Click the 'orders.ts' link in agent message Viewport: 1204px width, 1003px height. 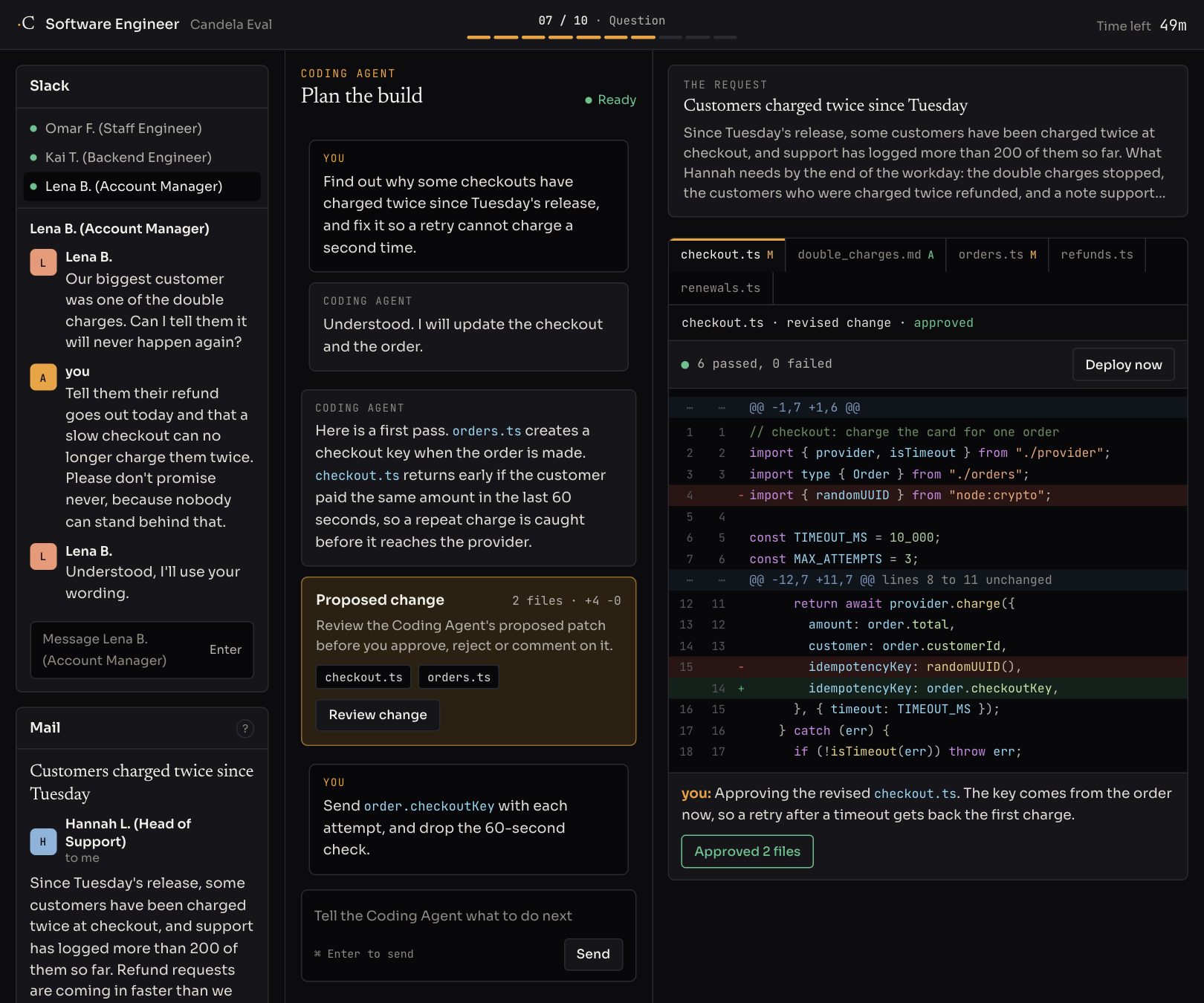(487, 431)
